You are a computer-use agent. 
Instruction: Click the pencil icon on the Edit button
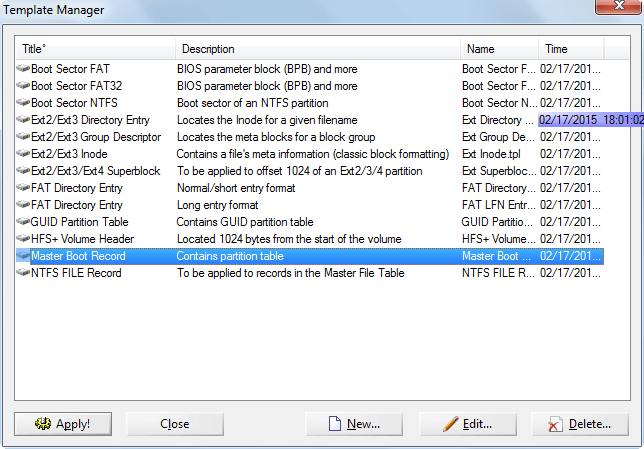(x=451, y=424)
